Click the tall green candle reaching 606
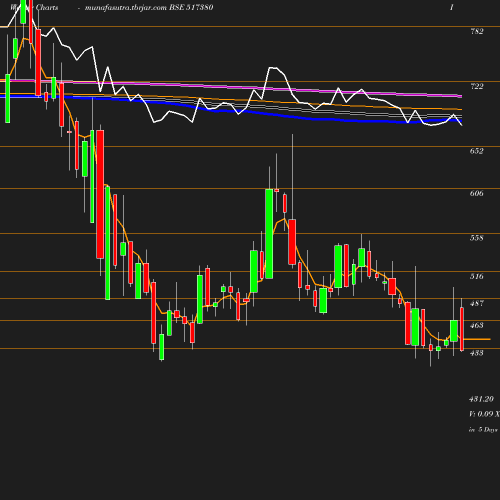 pyautogui.click(x=269, y=234)
